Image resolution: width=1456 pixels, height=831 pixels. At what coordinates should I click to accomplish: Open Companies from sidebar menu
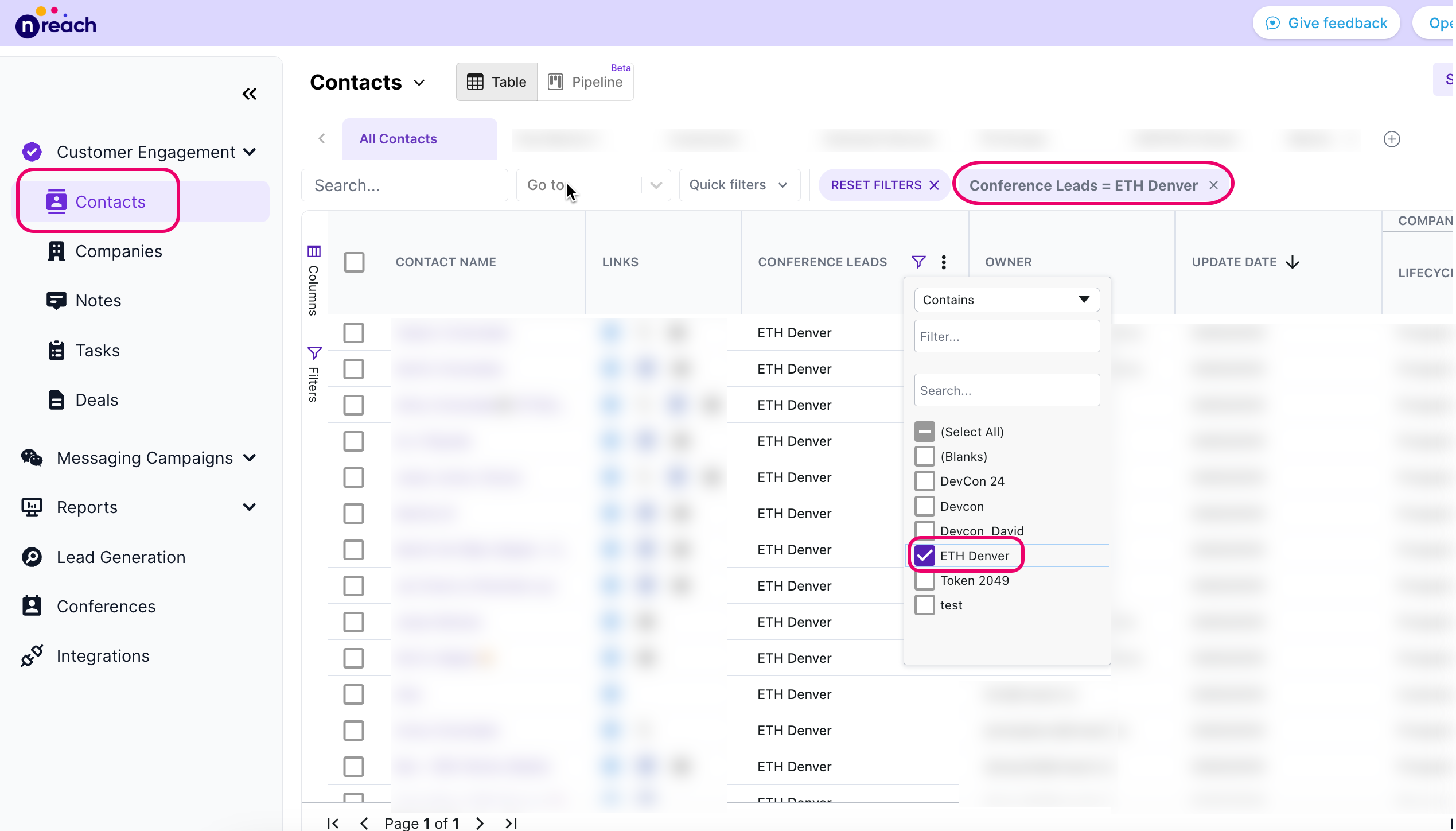click(118, 251)
